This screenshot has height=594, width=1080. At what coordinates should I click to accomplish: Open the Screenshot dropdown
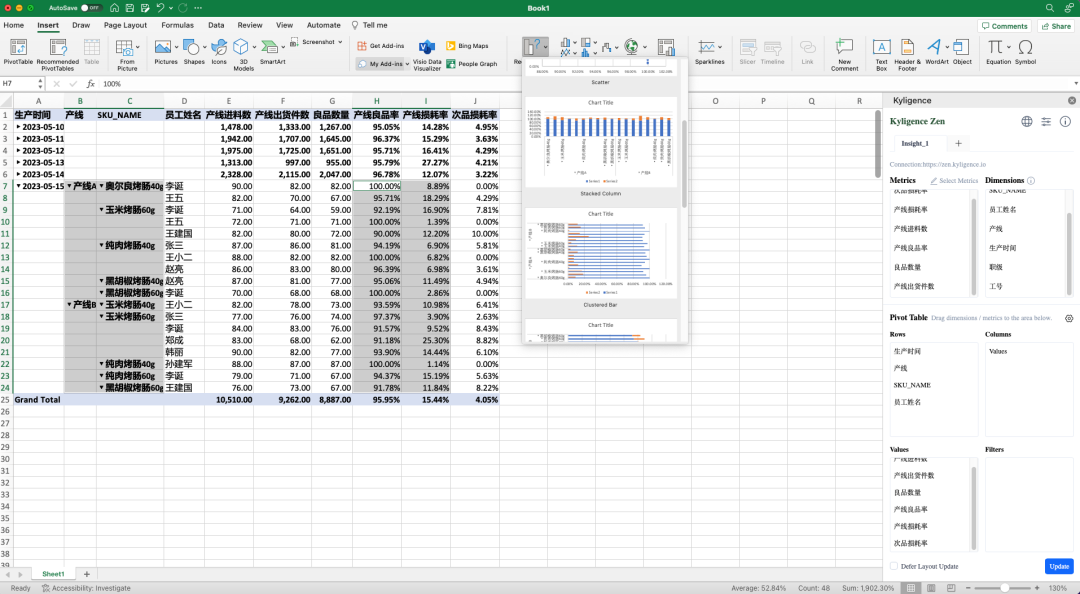click(x=340, y=42)
